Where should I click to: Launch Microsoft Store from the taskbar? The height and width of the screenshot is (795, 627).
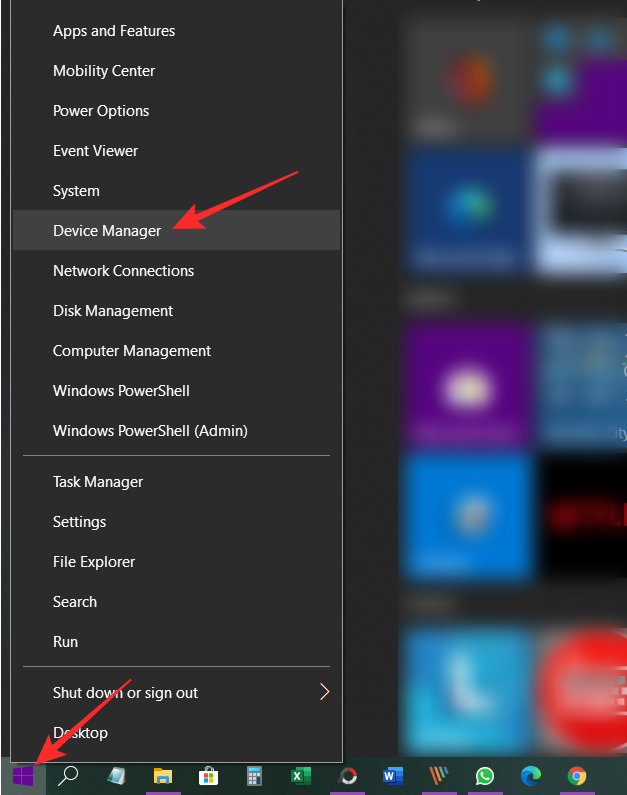point(209,776)
